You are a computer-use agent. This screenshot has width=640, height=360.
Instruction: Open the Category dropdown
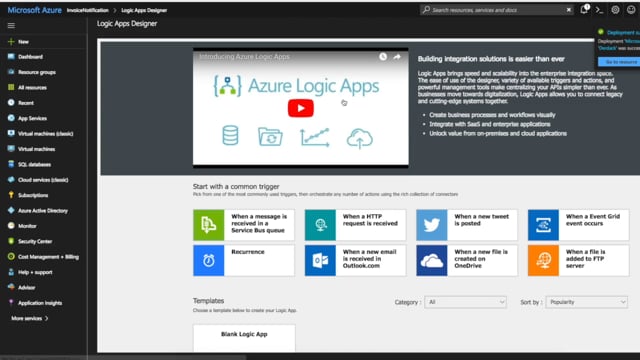465,302
